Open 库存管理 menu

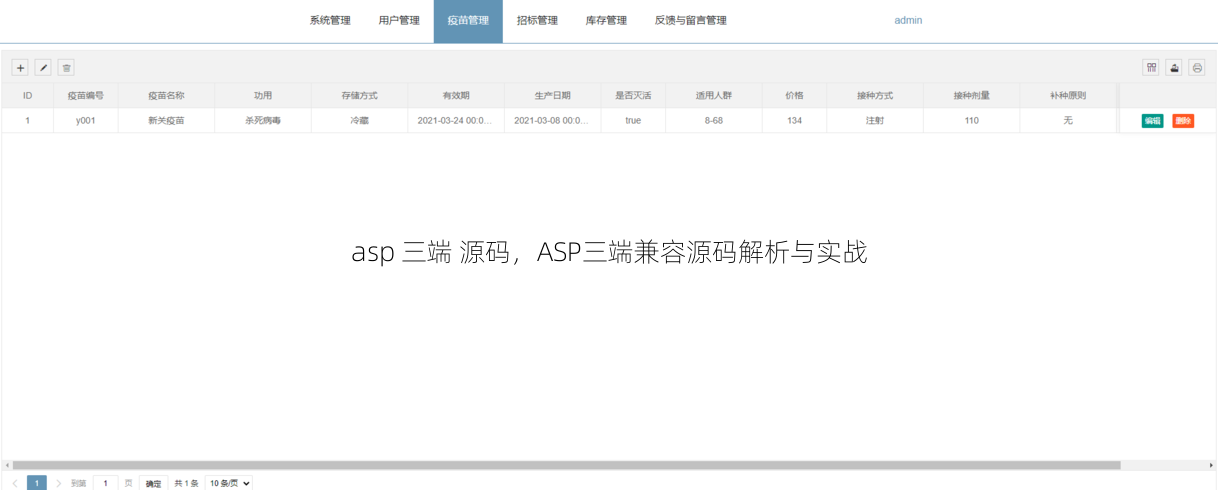tap(606, 20)
